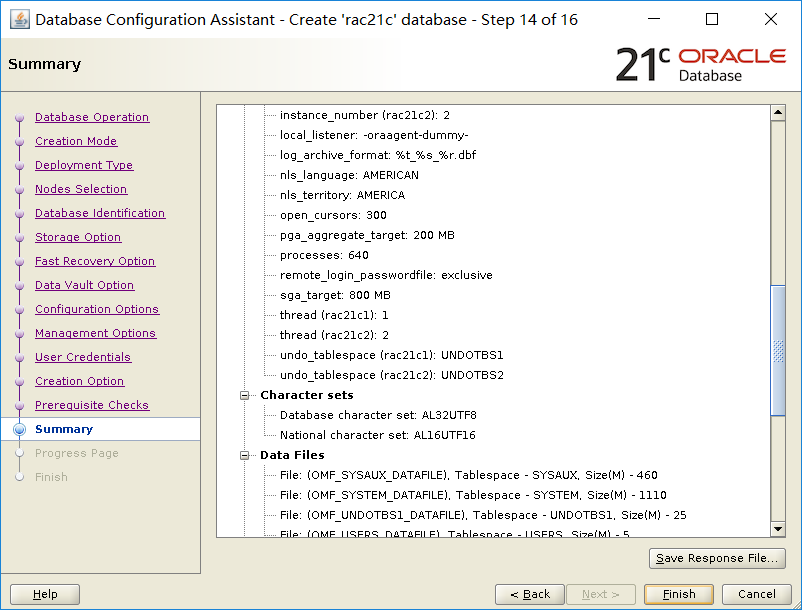Open Fast Recovery Option step
The image size is (802, 610).
coord(95,261)
